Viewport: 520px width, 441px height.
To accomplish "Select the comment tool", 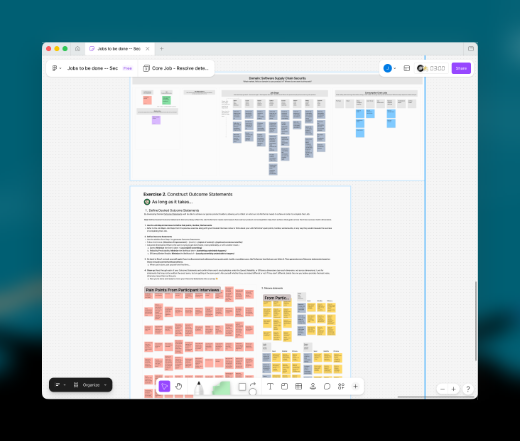I will click(327, 386).
